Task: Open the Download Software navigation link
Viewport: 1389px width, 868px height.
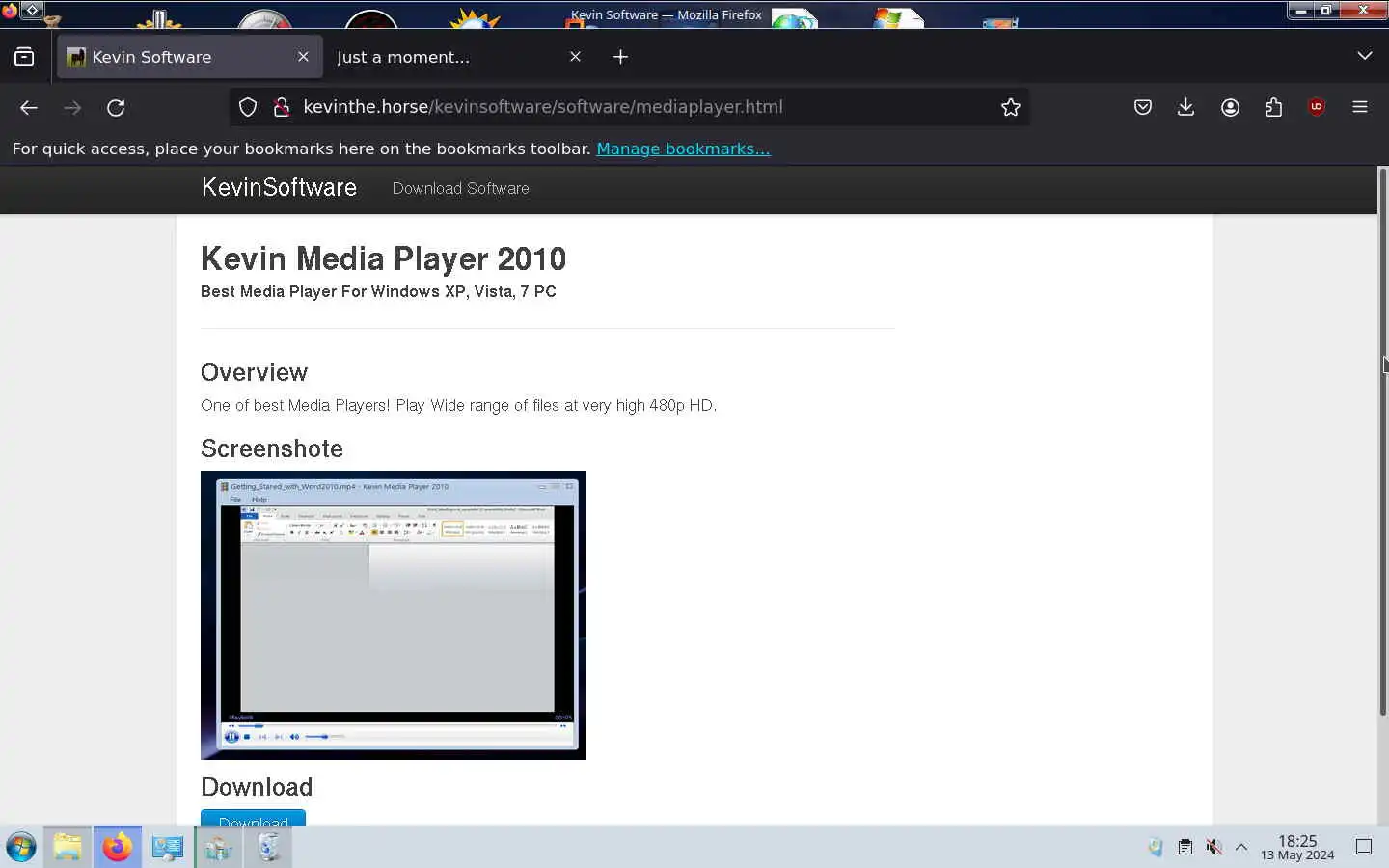Action: tap(460, 188)
